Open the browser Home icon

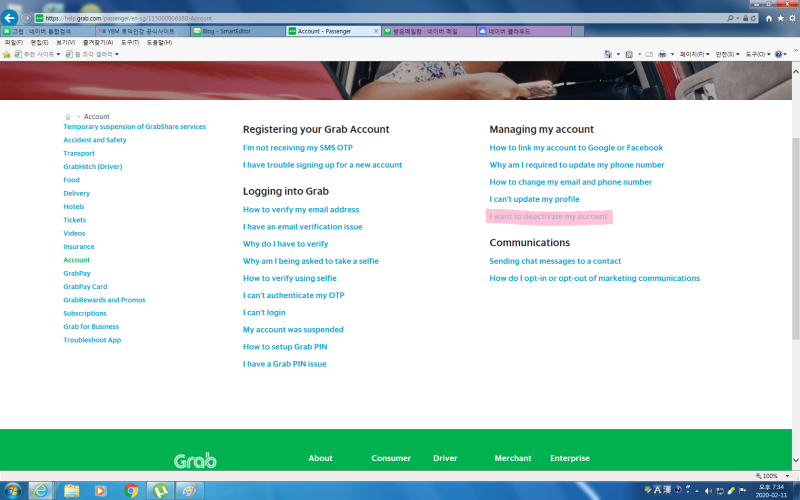[769, 18]
